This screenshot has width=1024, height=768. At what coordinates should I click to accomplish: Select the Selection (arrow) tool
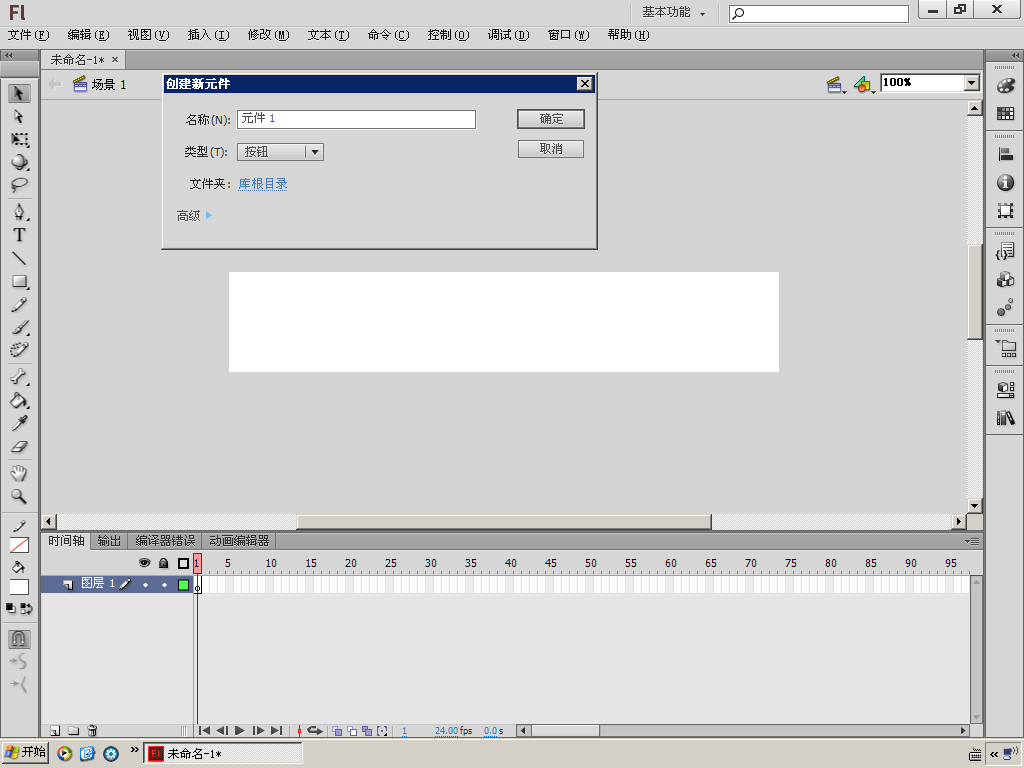19,93
